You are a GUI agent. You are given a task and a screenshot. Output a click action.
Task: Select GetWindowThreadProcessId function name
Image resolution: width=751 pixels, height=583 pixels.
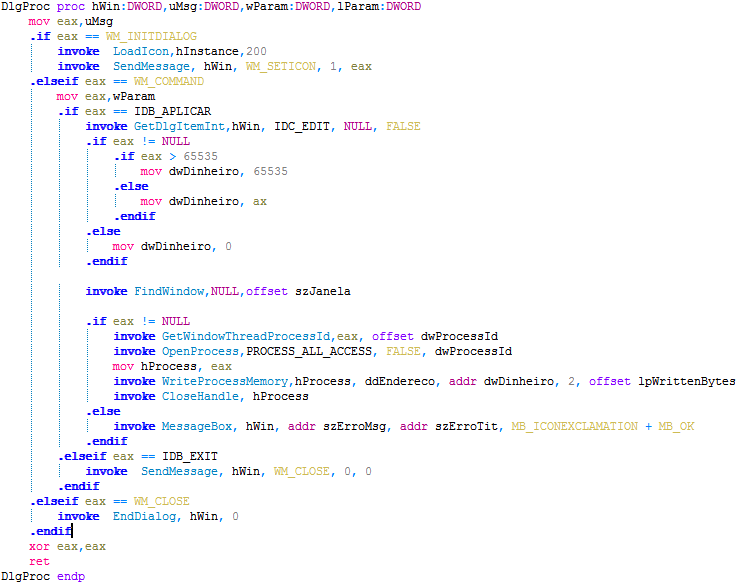pos(246,336)
